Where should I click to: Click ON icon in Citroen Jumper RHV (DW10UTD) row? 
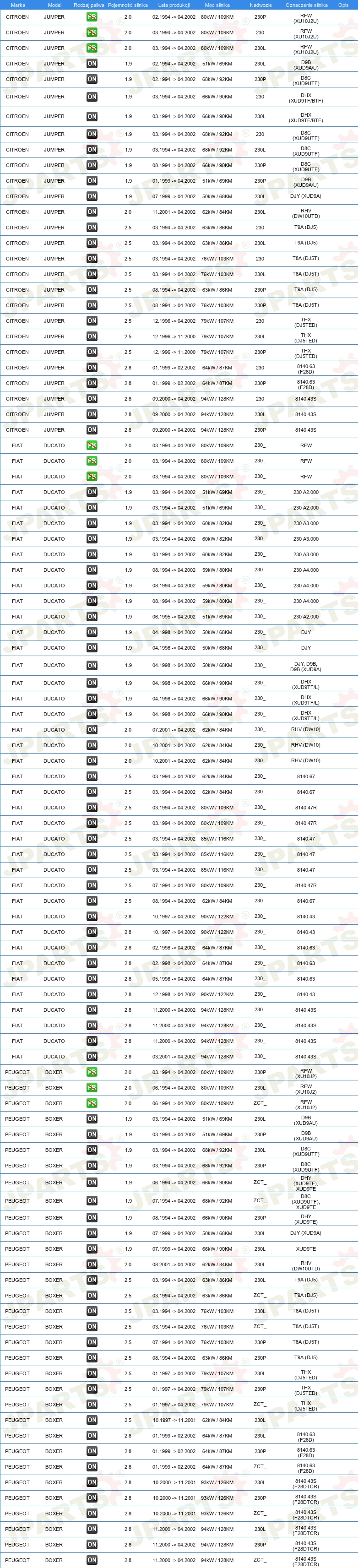[x=92, y=212]
